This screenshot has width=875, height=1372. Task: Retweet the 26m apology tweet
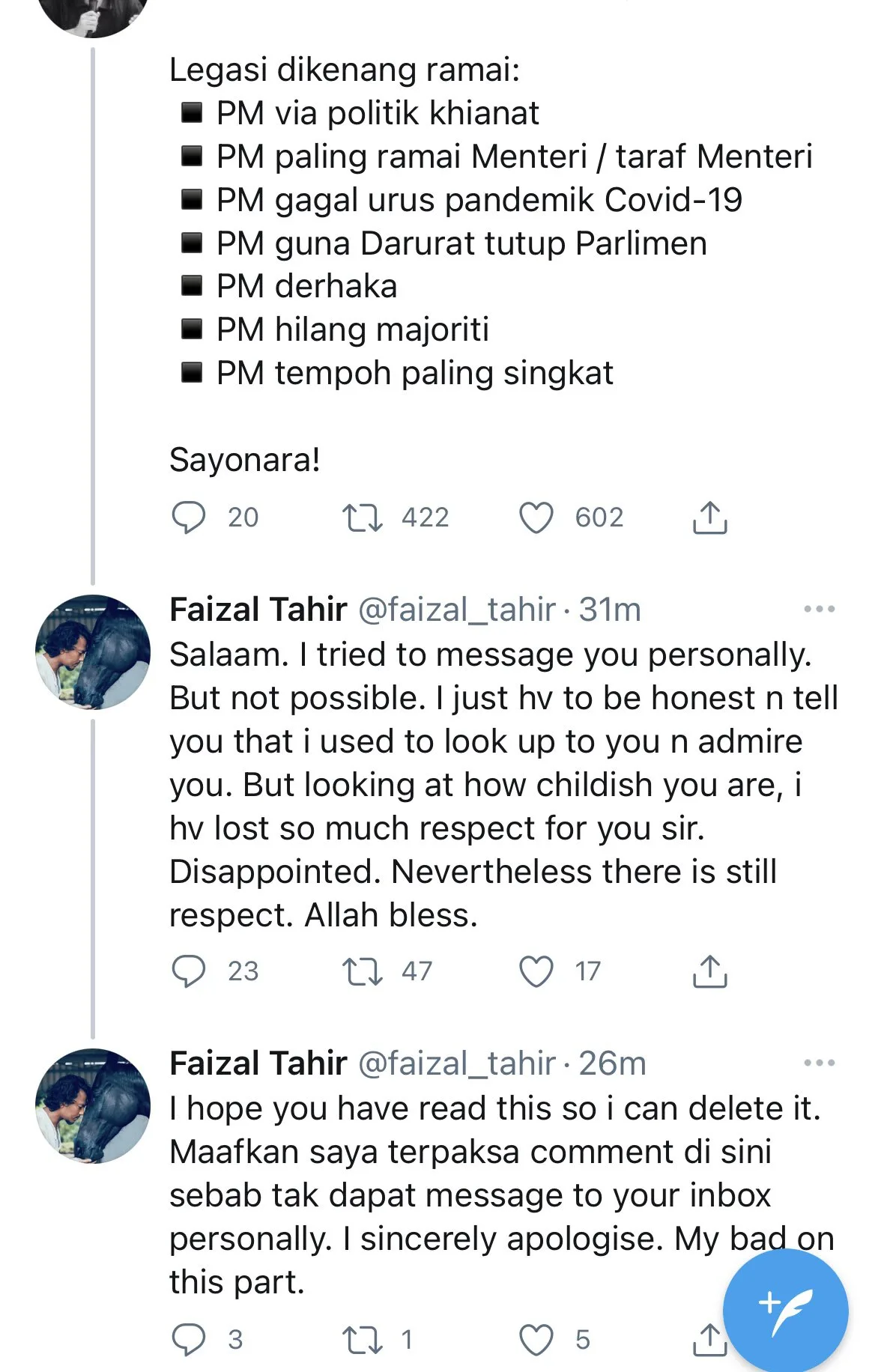pos(362,1340)
